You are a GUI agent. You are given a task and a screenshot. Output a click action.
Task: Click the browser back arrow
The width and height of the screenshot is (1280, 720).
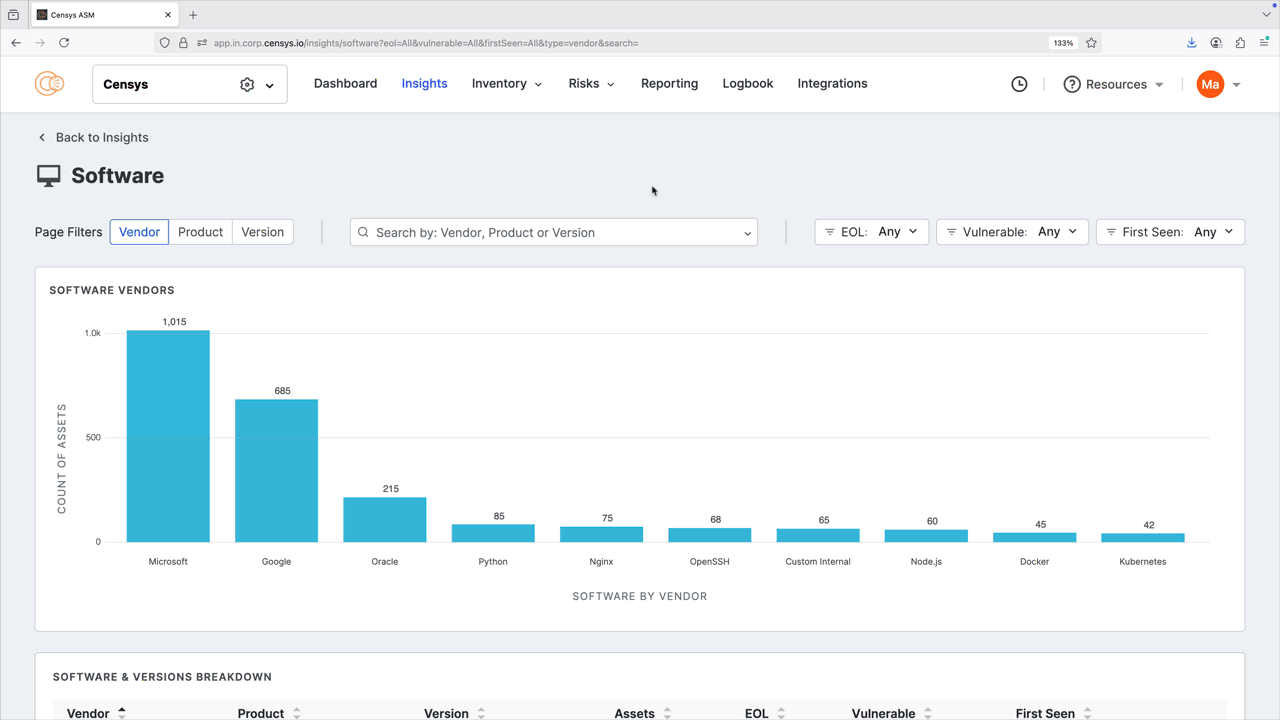16,43
